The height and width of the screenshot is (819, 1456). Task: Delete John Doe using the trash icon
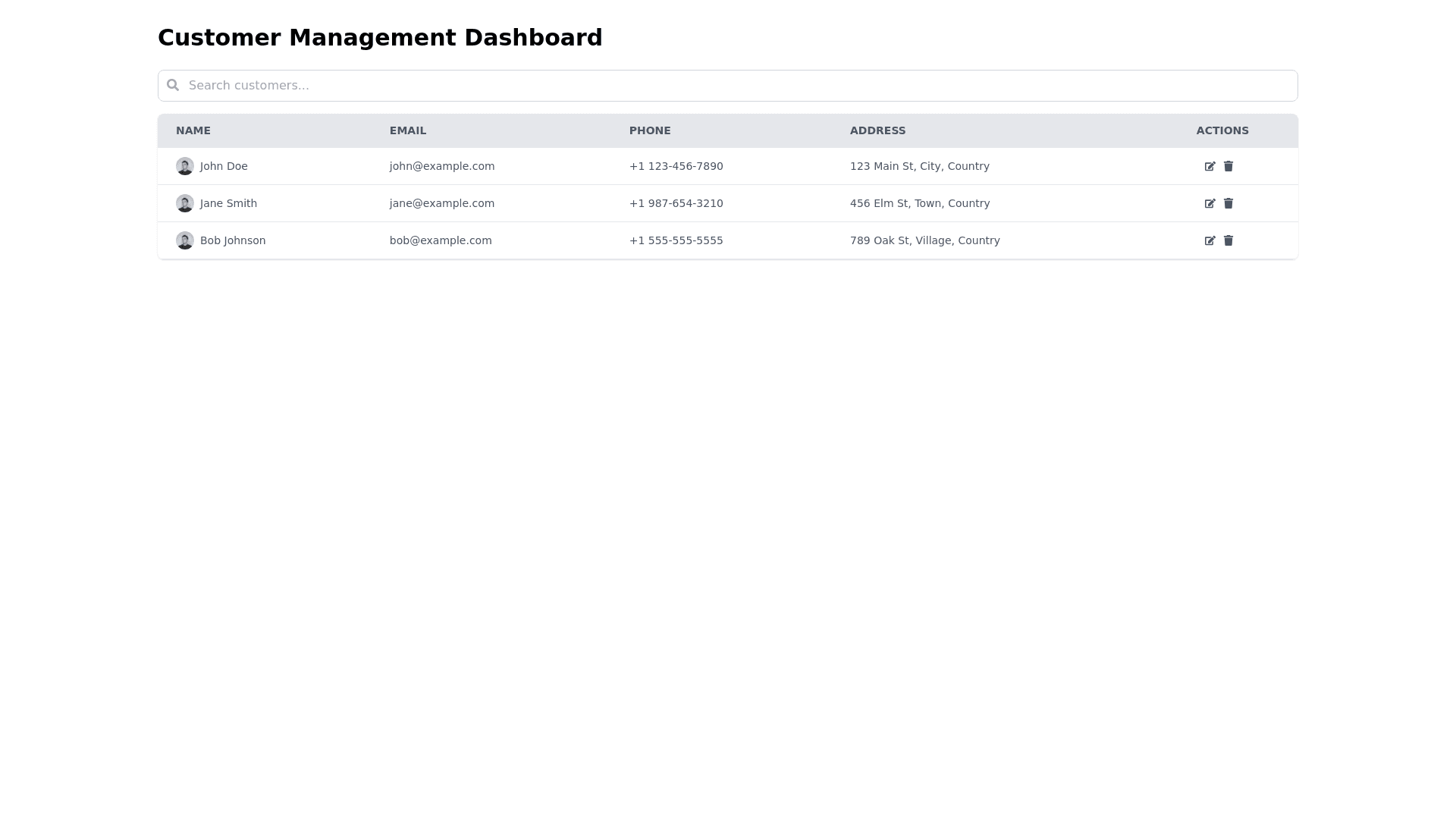[x=1228, y=166]
